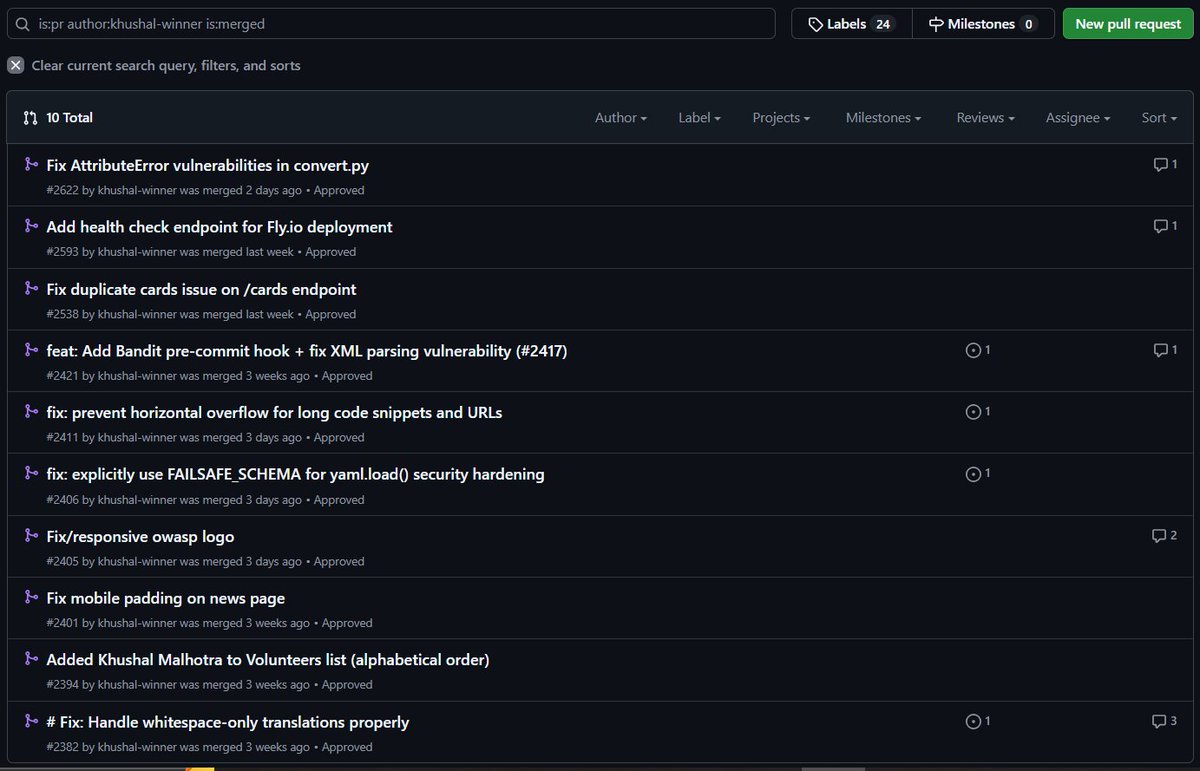
Task: Open comments on the Bandit pre-commit hook PR
Action: point(1165,350)
